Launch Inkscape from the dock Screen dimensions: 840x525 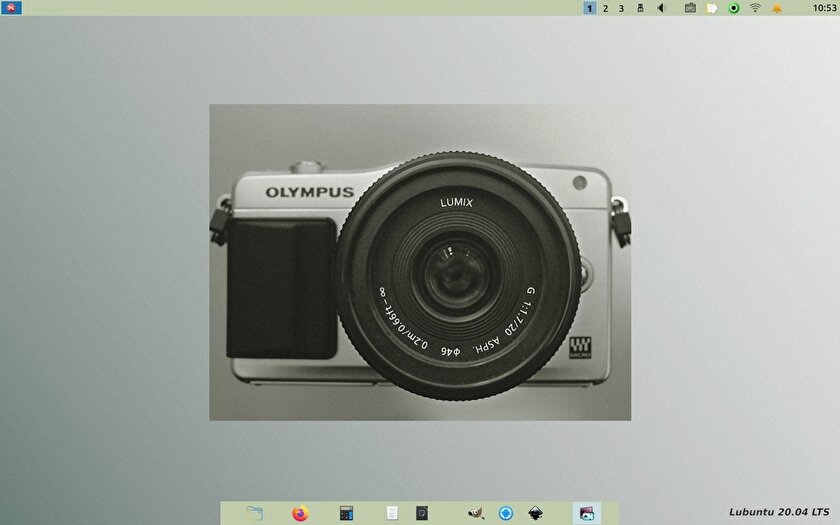point(535,513)
